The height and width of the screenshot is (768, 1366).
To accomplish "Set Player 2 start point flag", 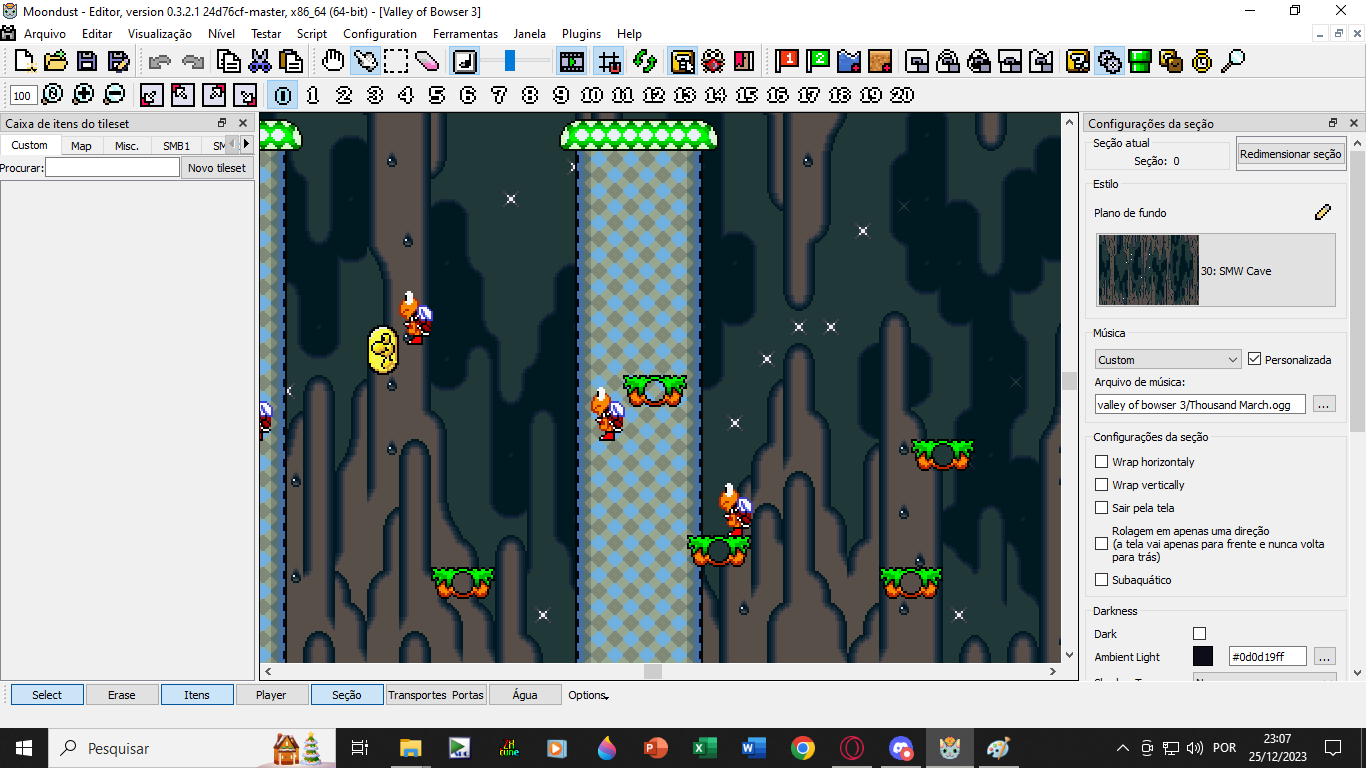I will point(818,61).
